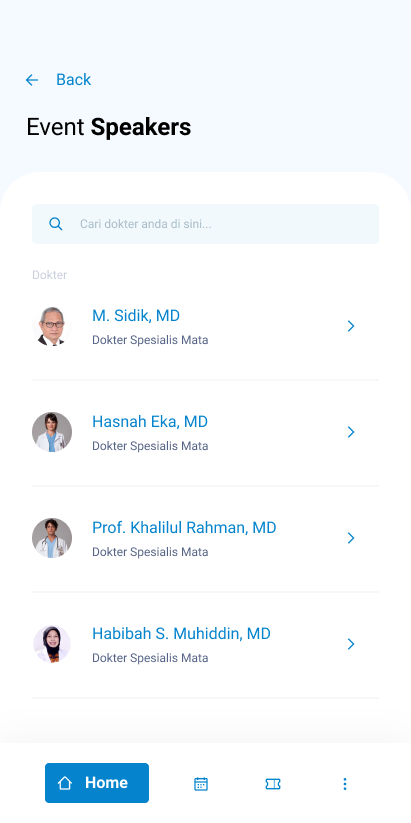The width and height of the screenshot is (411, 823).
Task: Click the Back text link
Action: pos(73,80)
